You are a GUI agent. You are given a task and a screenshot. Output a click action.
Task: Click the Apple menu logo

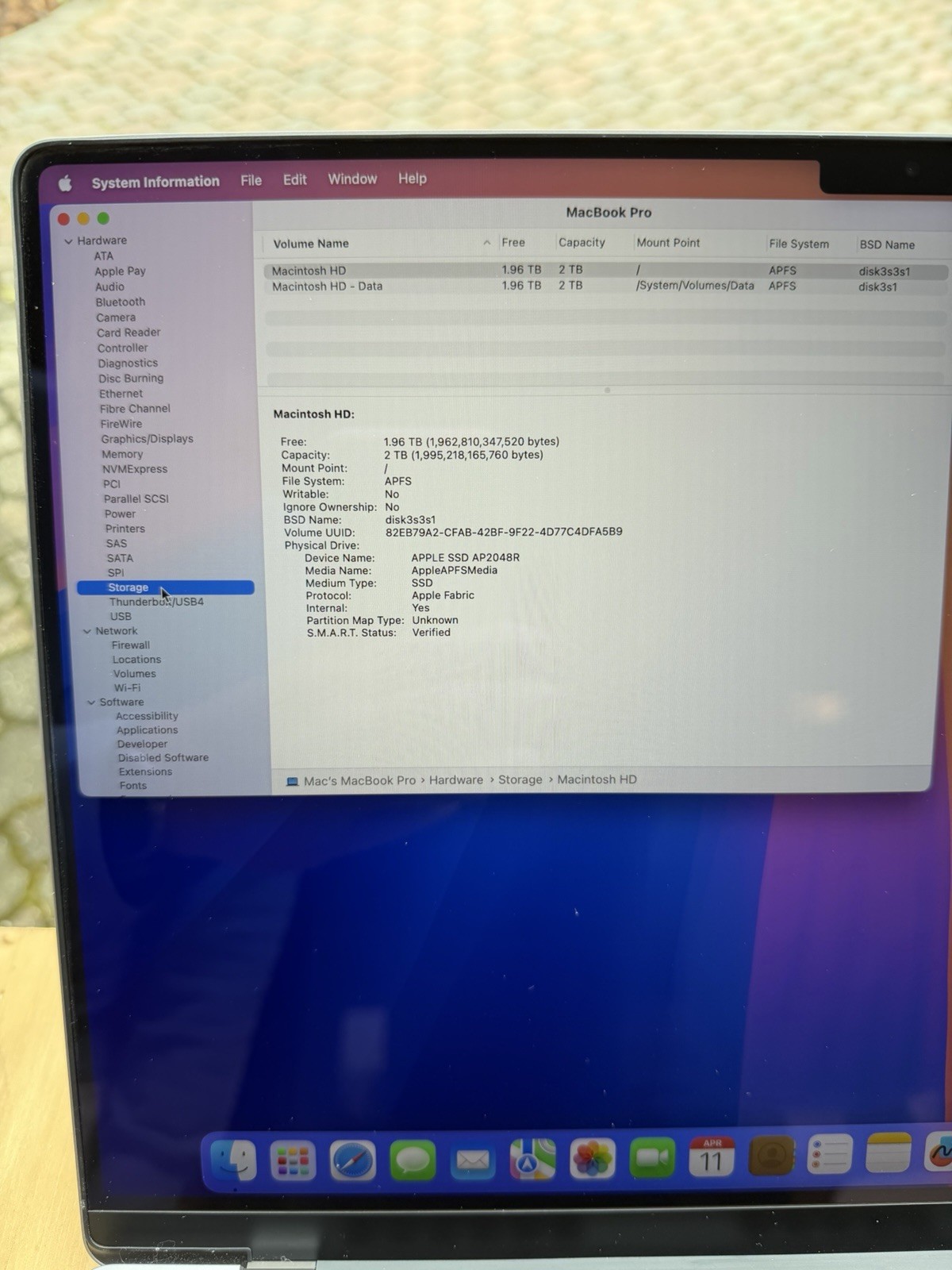[x=65, y=184]
